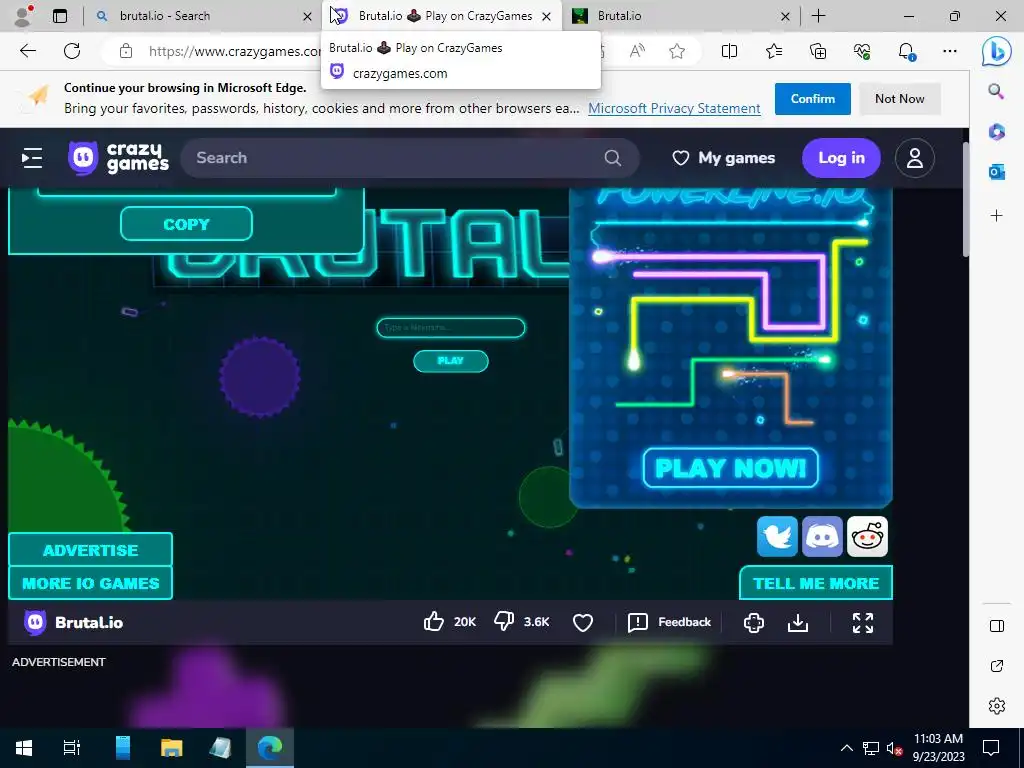Click the CrazyGames logo

(118, 158)
